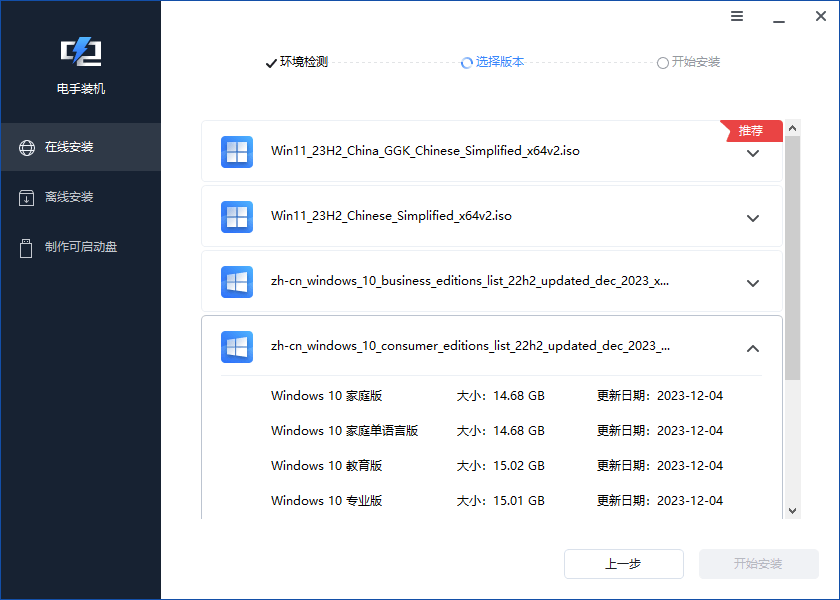Click the Windows icon for the consumer editions entry
Image resolution: width=840 pixels, height=600 pixels.
point(236,347)
